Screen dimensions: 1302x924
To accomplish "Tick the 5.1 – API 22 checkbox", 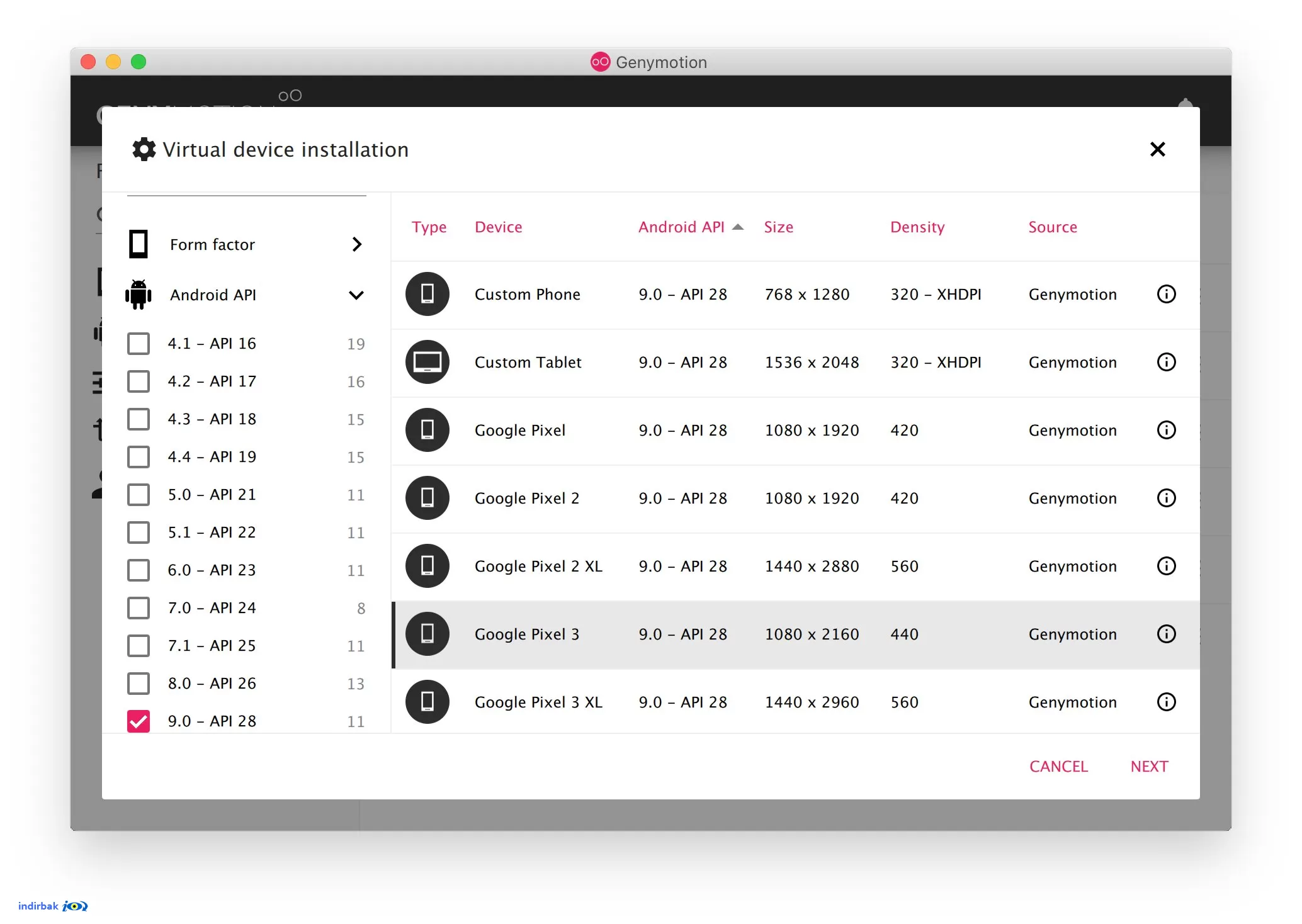I will (139, 532).
